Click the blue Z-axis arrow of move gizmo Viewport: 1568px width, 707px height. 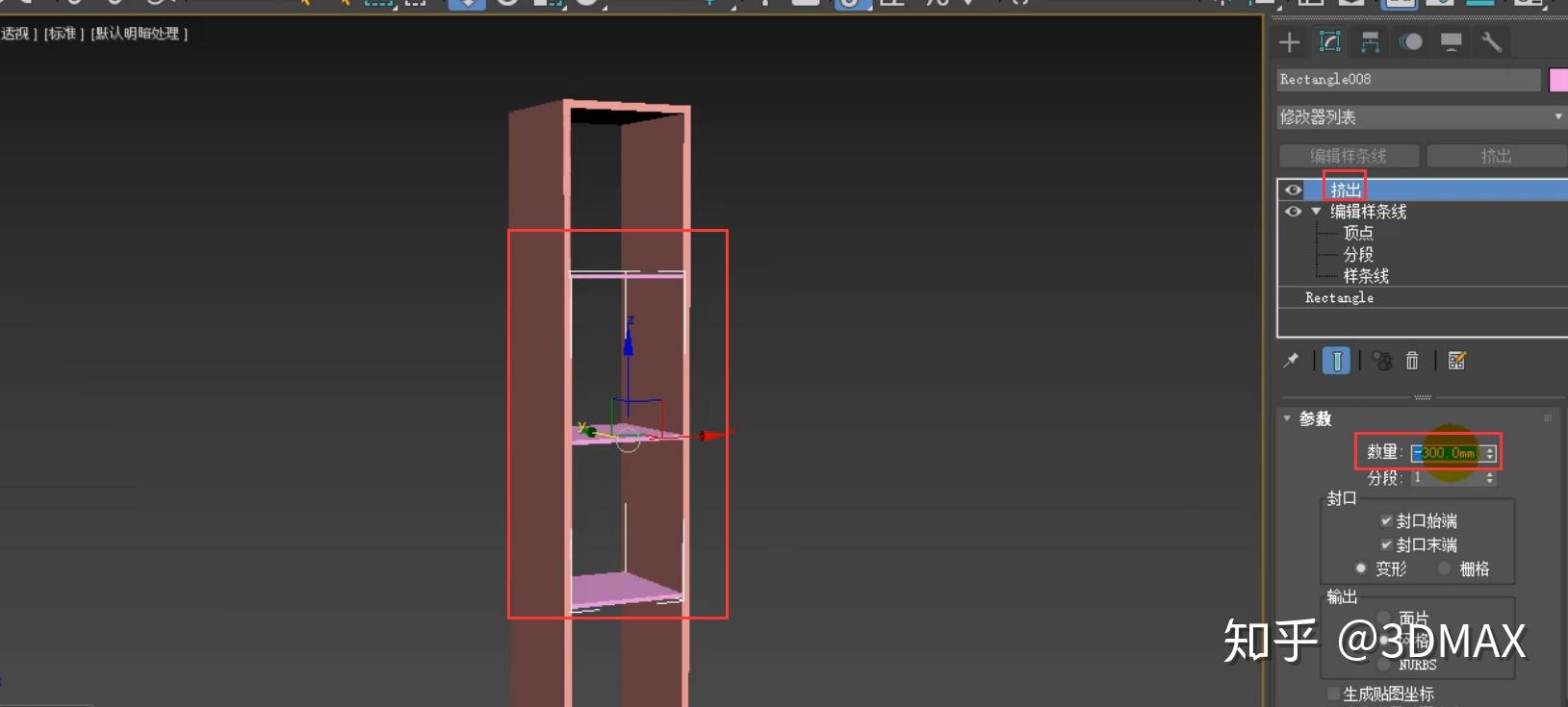(x=629, y=341)
